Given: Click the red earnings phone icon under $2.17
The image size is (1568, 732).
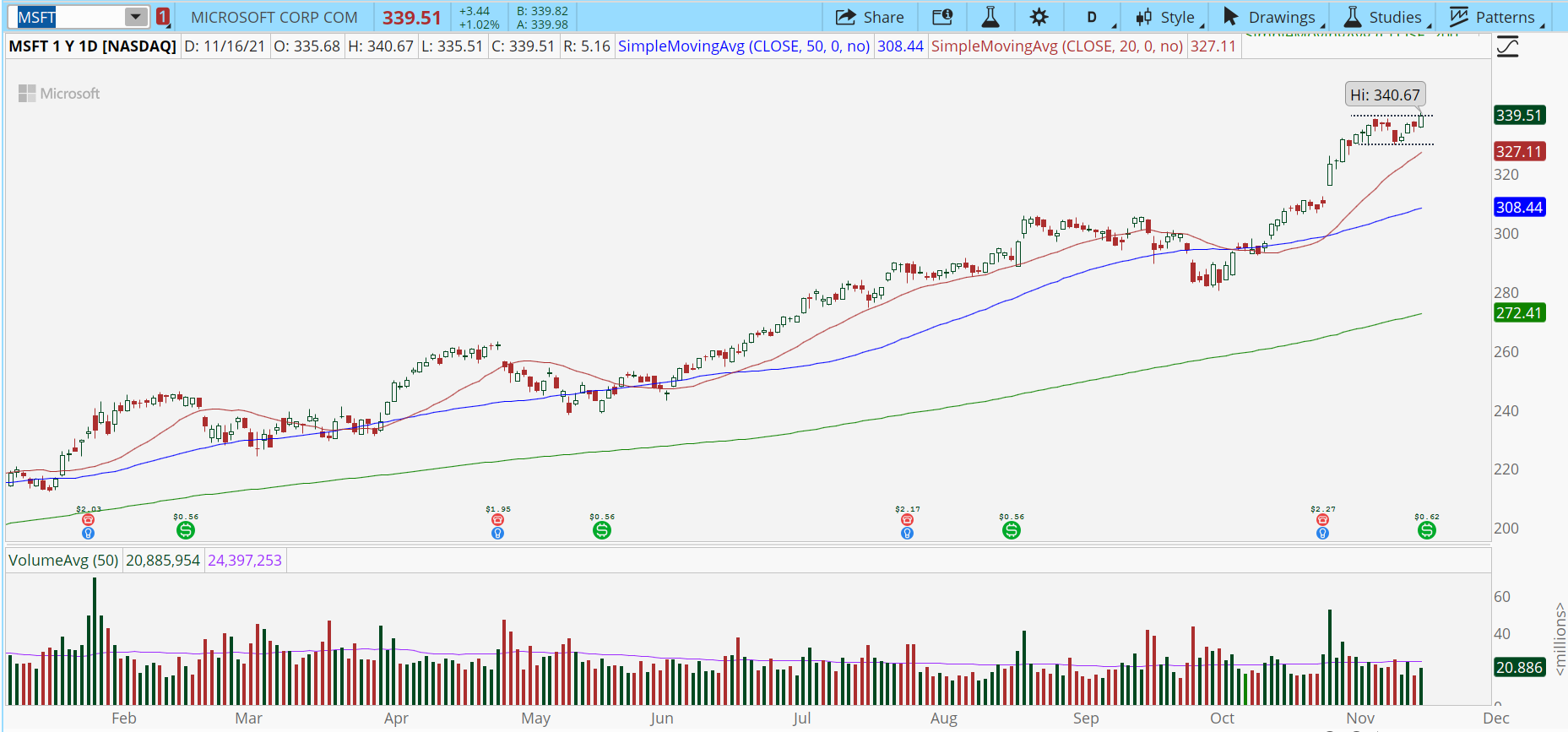Looking at the screenshot, I should [907, 520].
